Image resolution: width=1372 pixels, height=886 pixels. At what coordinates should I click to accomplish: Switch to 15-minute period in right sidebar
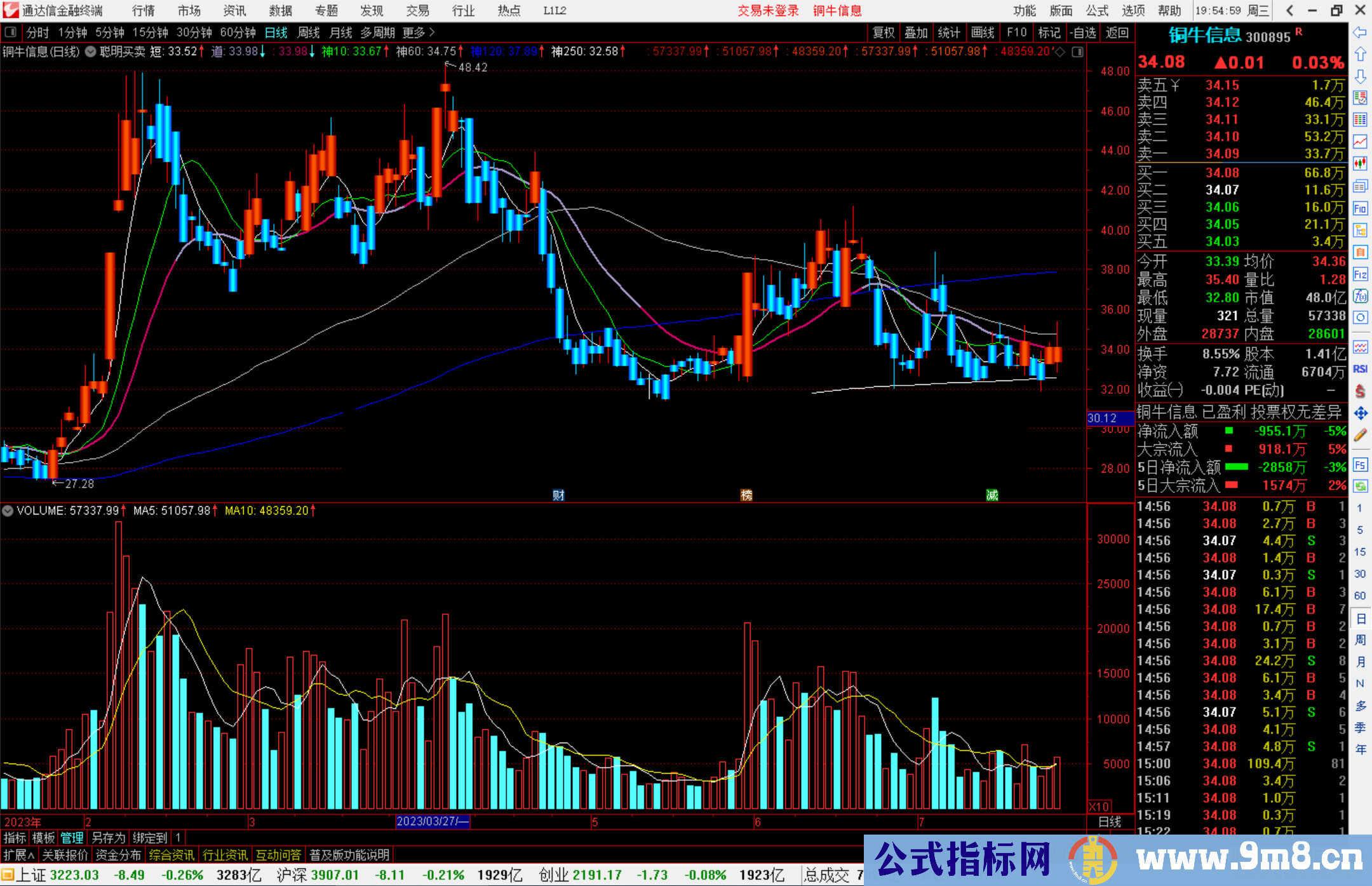(x=1359, y=552)
